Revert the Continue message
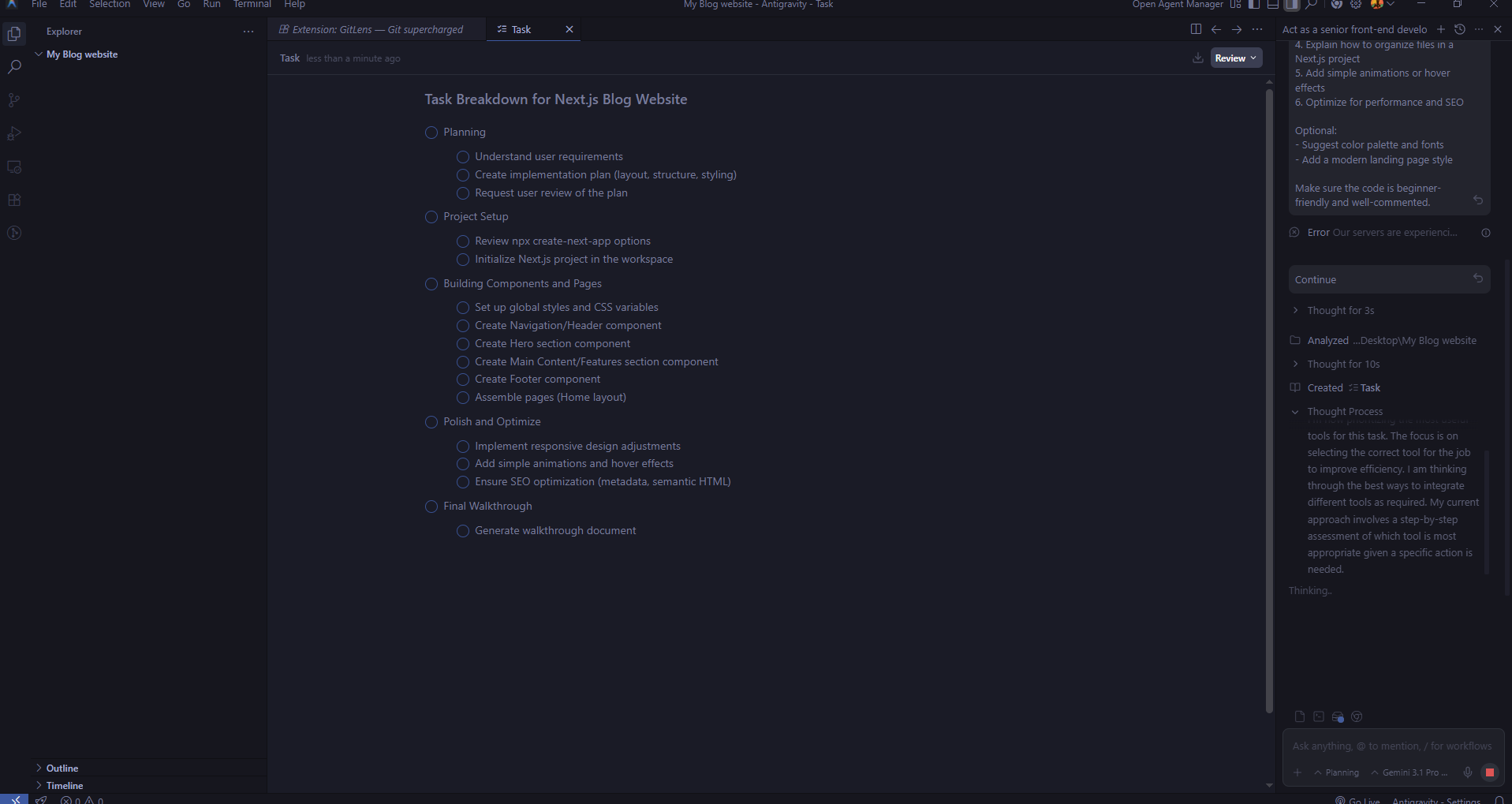Image resolution: width=1512 pixels, height=804 pixels. click(x=1478, y=278)
